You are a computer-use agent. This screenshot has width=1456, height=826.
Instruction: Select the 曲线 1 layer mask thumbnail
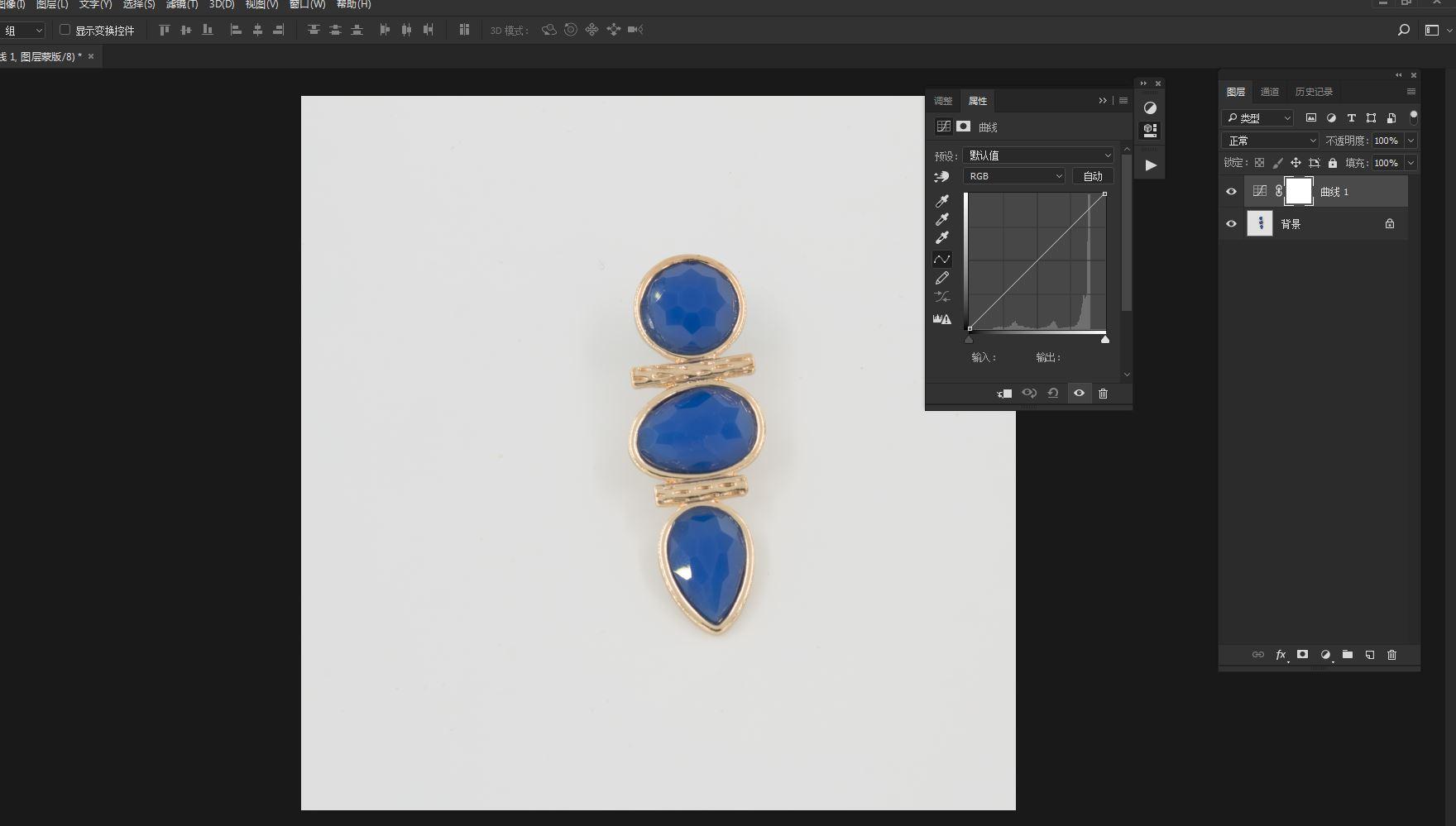1298,192
